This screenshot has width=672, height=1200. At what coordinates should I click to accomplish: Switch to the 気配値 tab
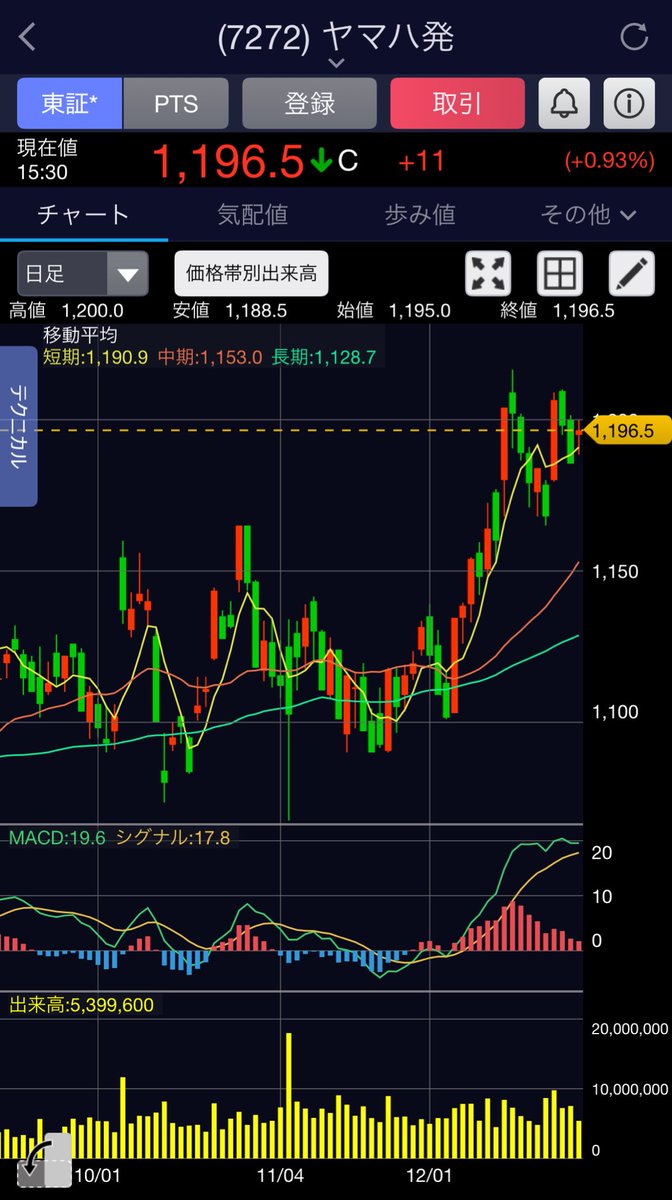click(x=252, y=214)
